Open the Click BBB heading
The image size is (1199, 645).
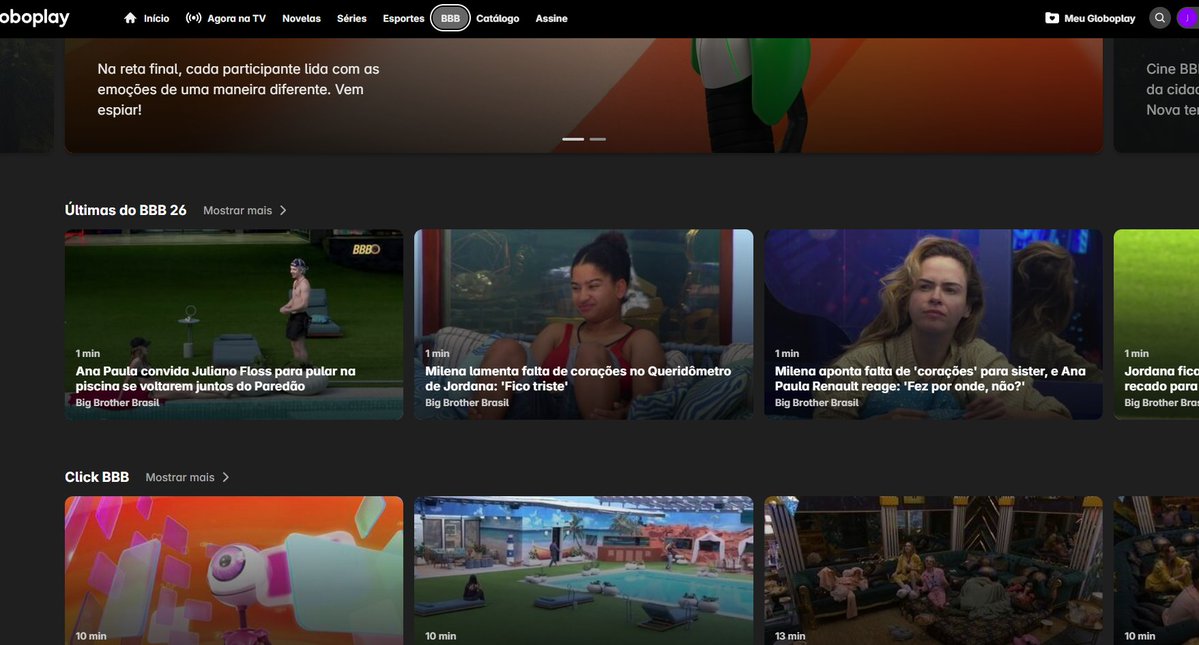coord(97,477)
